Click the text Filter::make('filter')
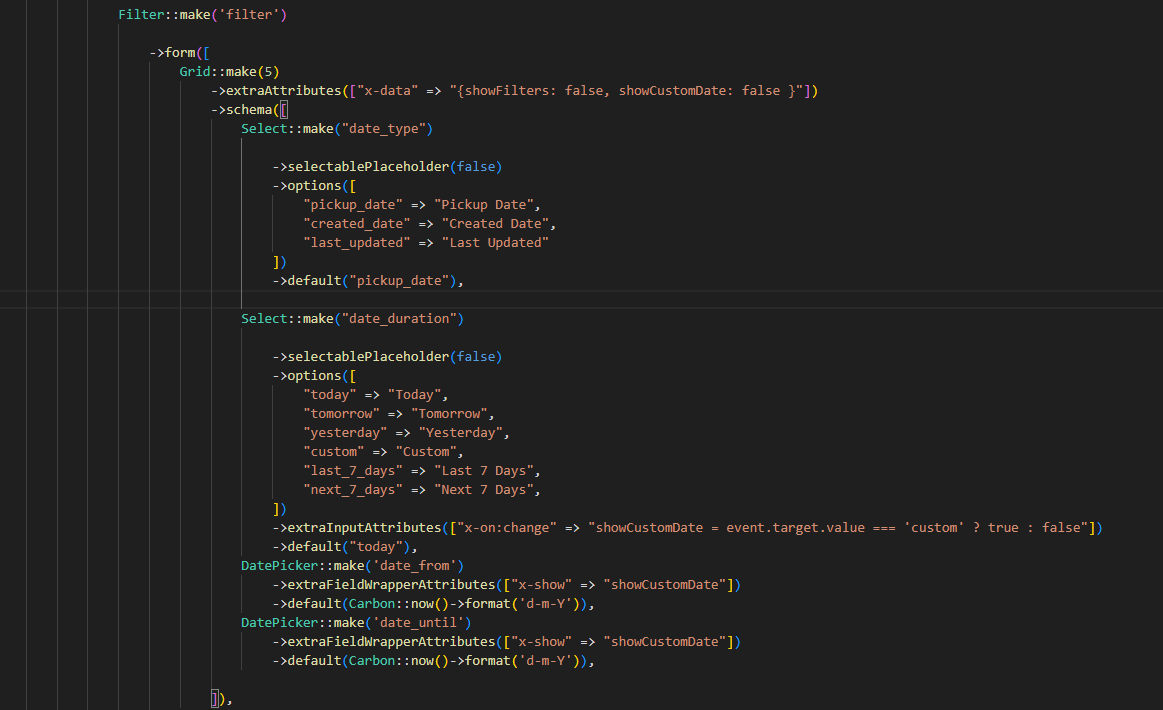1163x710 pixels. [x=202, y=15]
